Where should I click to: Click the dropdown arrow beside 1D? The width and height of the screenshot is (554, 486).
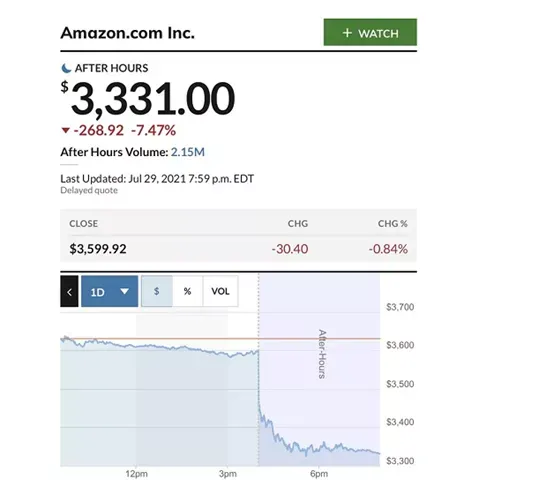coord(124,291)
